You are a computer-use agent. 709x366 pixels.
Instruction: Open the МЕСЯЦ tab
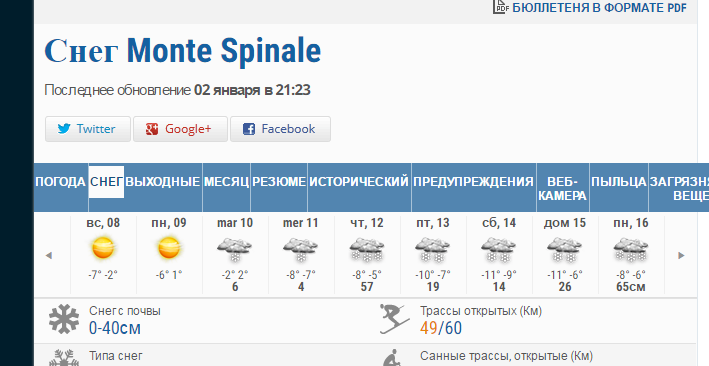point(226,182)
